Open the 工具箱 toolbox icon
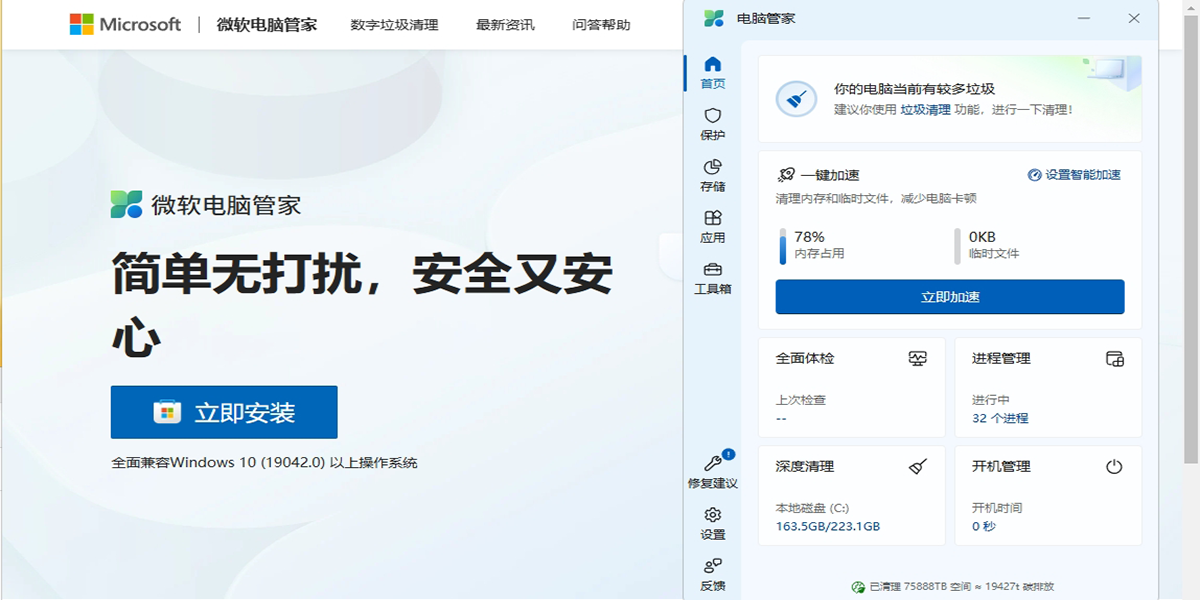The height and width of the screenshot is (600, 1200). [713, 270]
